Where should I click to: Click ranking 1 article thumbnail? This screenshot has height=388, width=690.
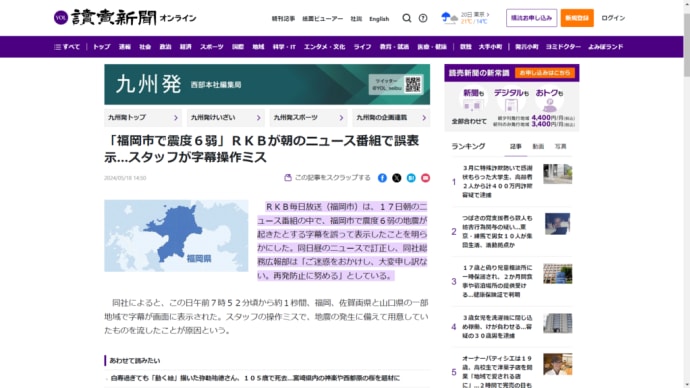pos(558,174)
